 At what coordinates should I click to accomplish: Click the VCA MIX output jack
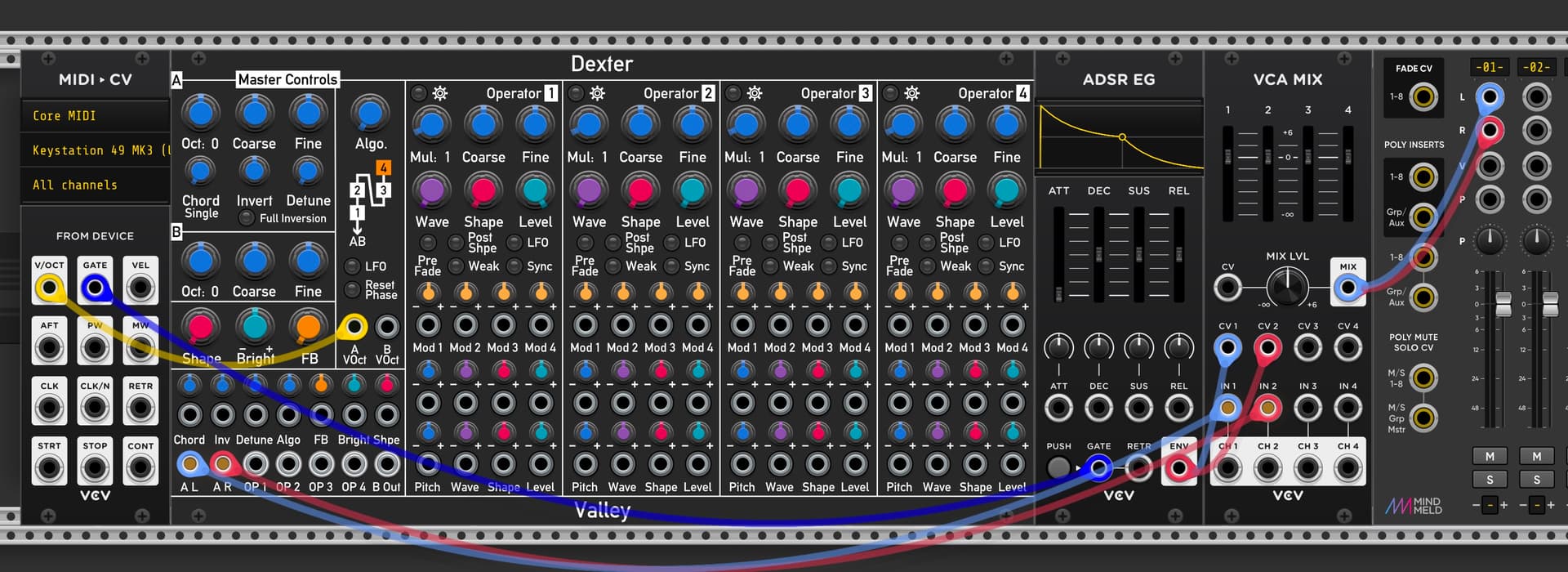click(x=1347, y=288)
